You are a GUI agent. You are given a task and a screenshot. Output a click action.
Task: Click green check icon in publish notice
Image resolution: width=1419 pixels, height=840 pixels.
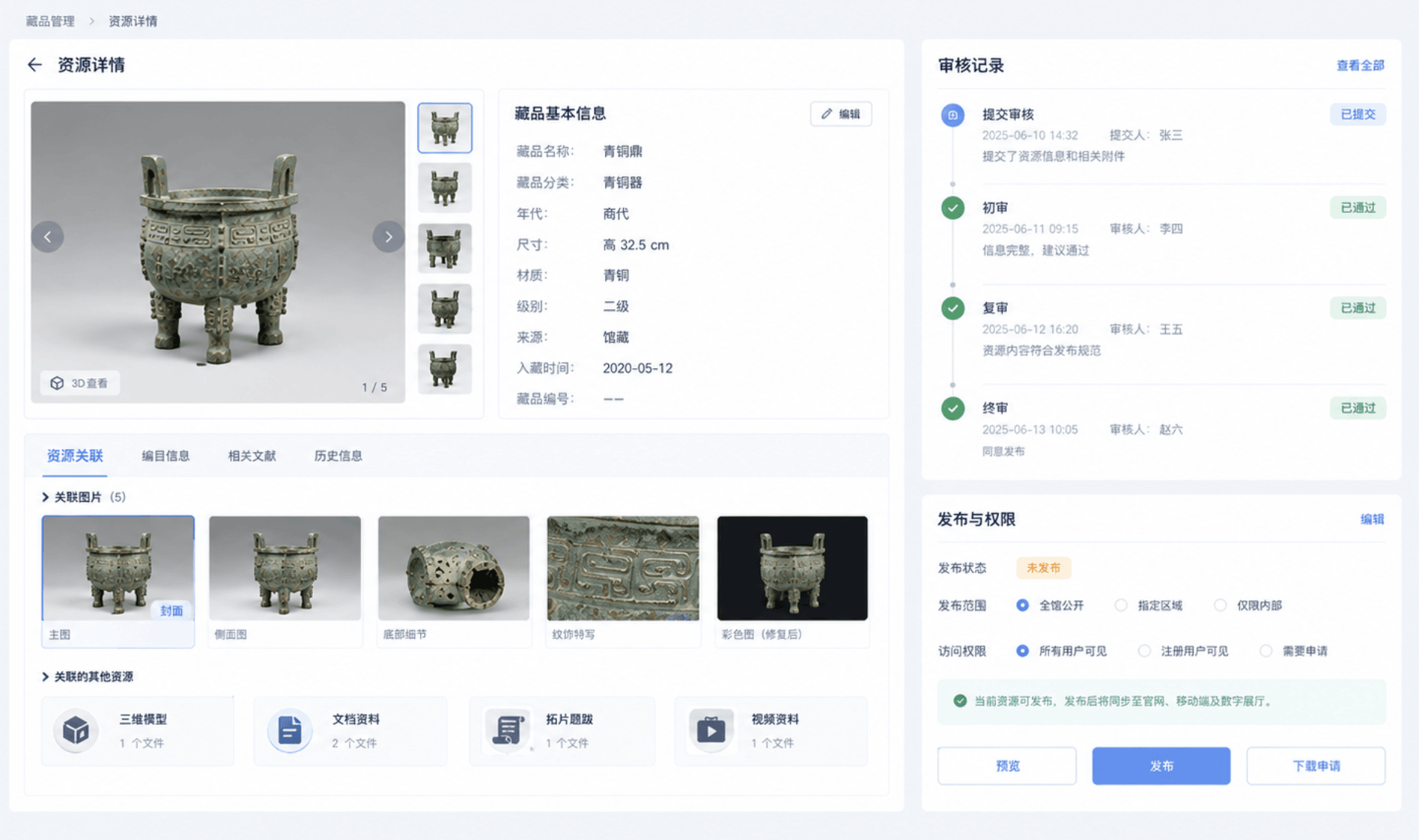960,701
